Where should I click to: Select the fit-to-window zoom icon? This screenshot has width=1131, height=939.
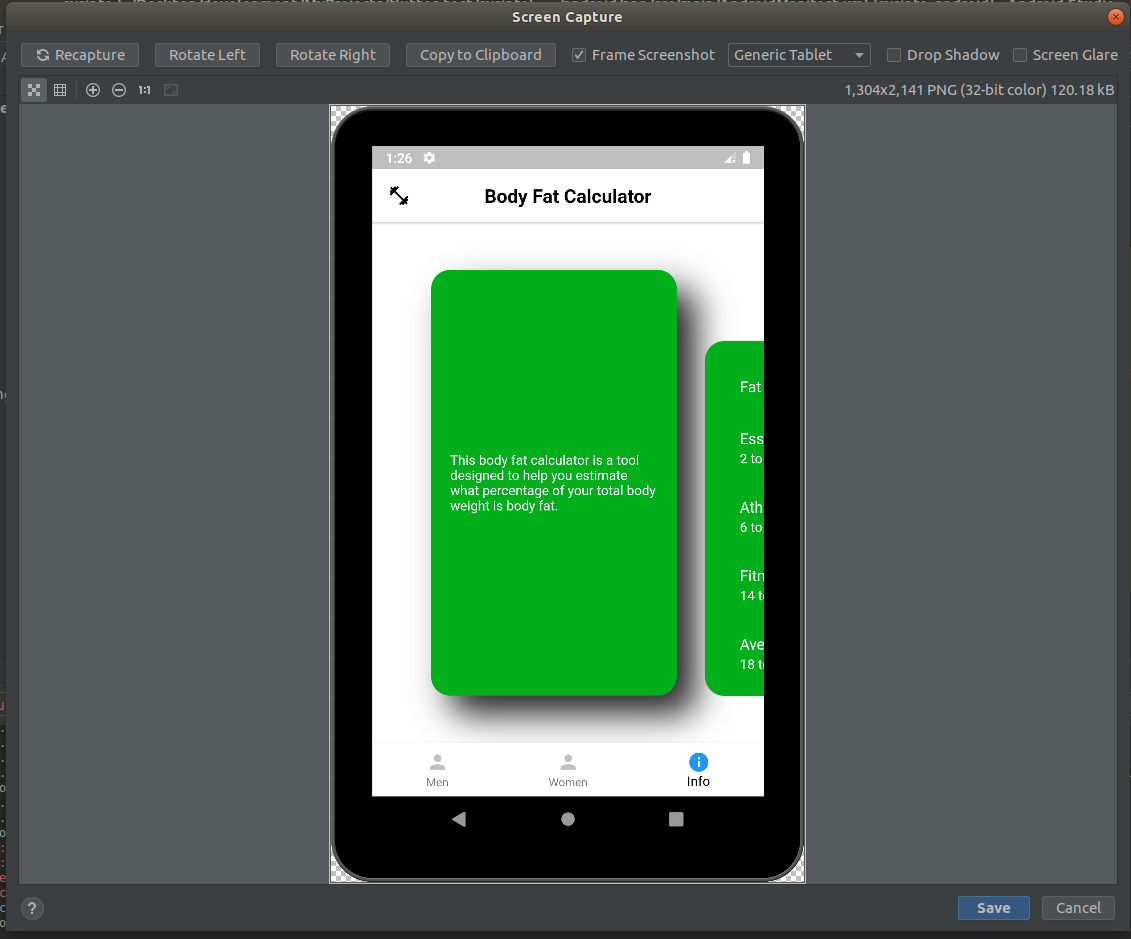[x=33, y=90]
